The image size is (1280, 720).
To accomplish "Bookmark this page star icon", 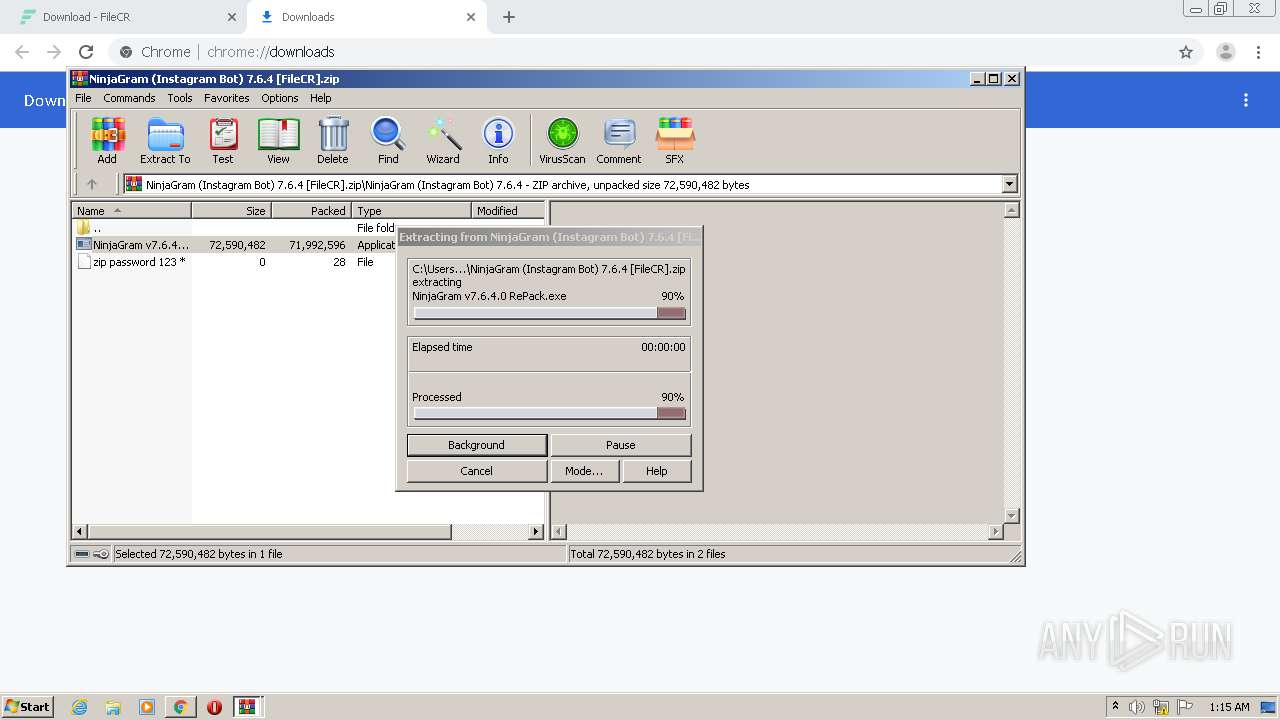I will pyautogui.click(x=1186, y=52).
